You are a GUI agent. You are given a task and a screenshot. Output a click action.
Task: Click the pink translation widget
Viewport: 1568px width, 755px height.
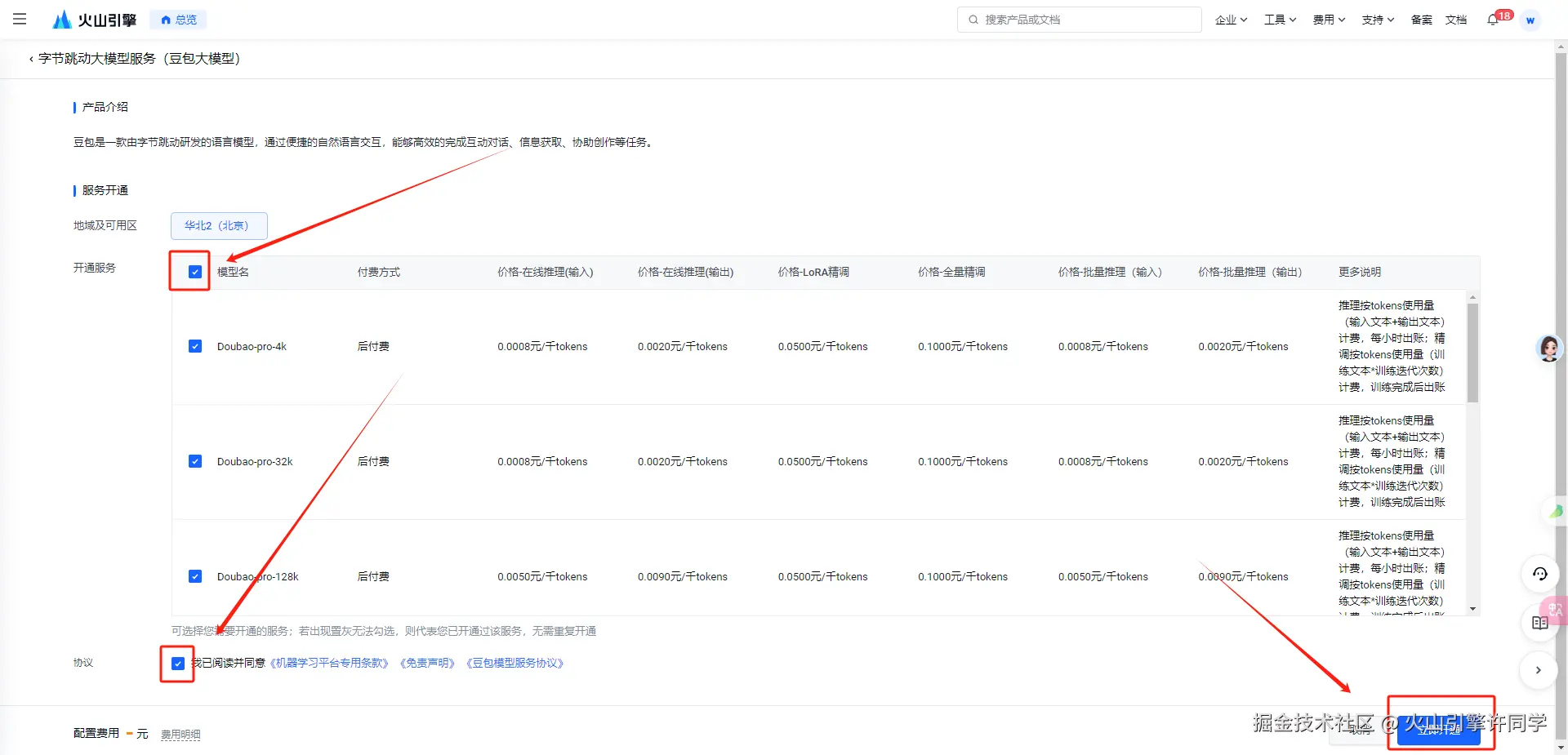1554,610
